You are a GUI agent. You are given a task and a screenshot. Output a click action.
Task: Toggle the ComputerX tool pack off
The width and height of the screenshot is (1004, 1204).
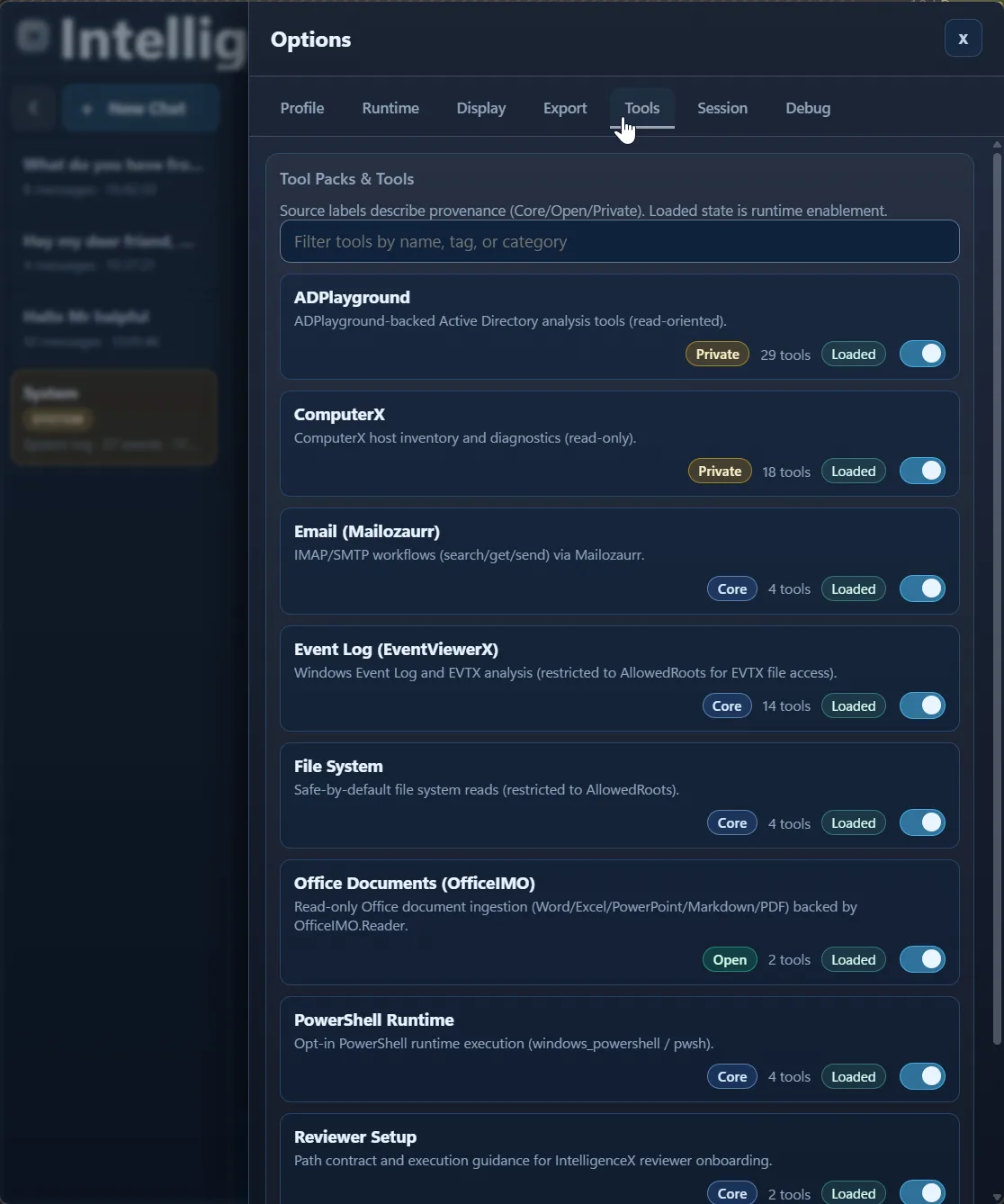click(x=922, y=471)
